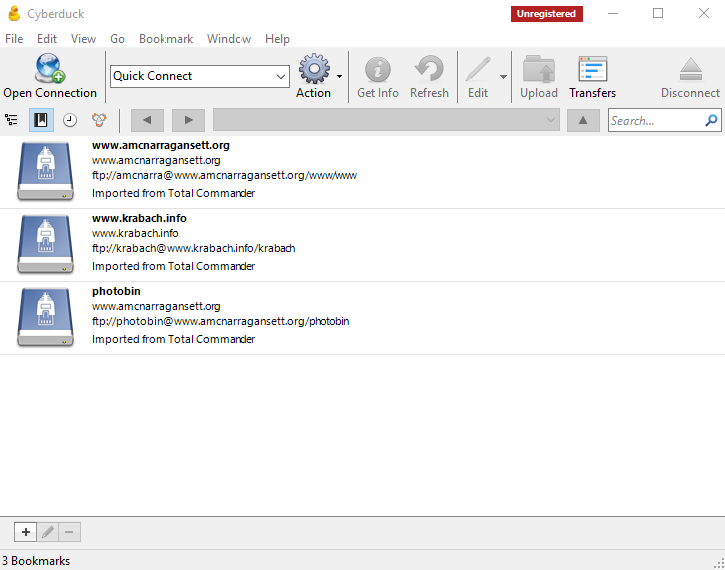Click the Disconnect eject icon
This screenshot has height=570, width=725.
pos(690,69)
